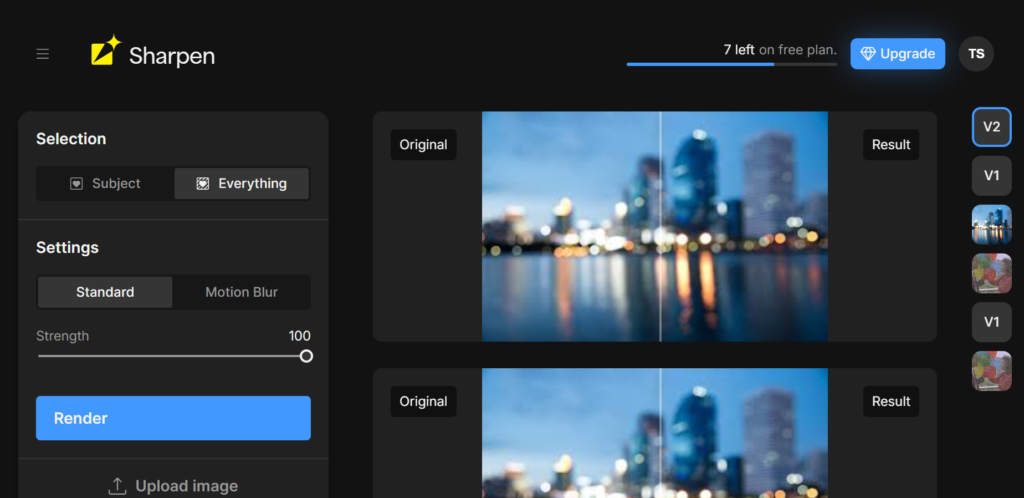Switch to Standard settings tab
Image resolution: width=1024 pixels, height=498 pixels.
pyautogui.click(x=105, y=292)
